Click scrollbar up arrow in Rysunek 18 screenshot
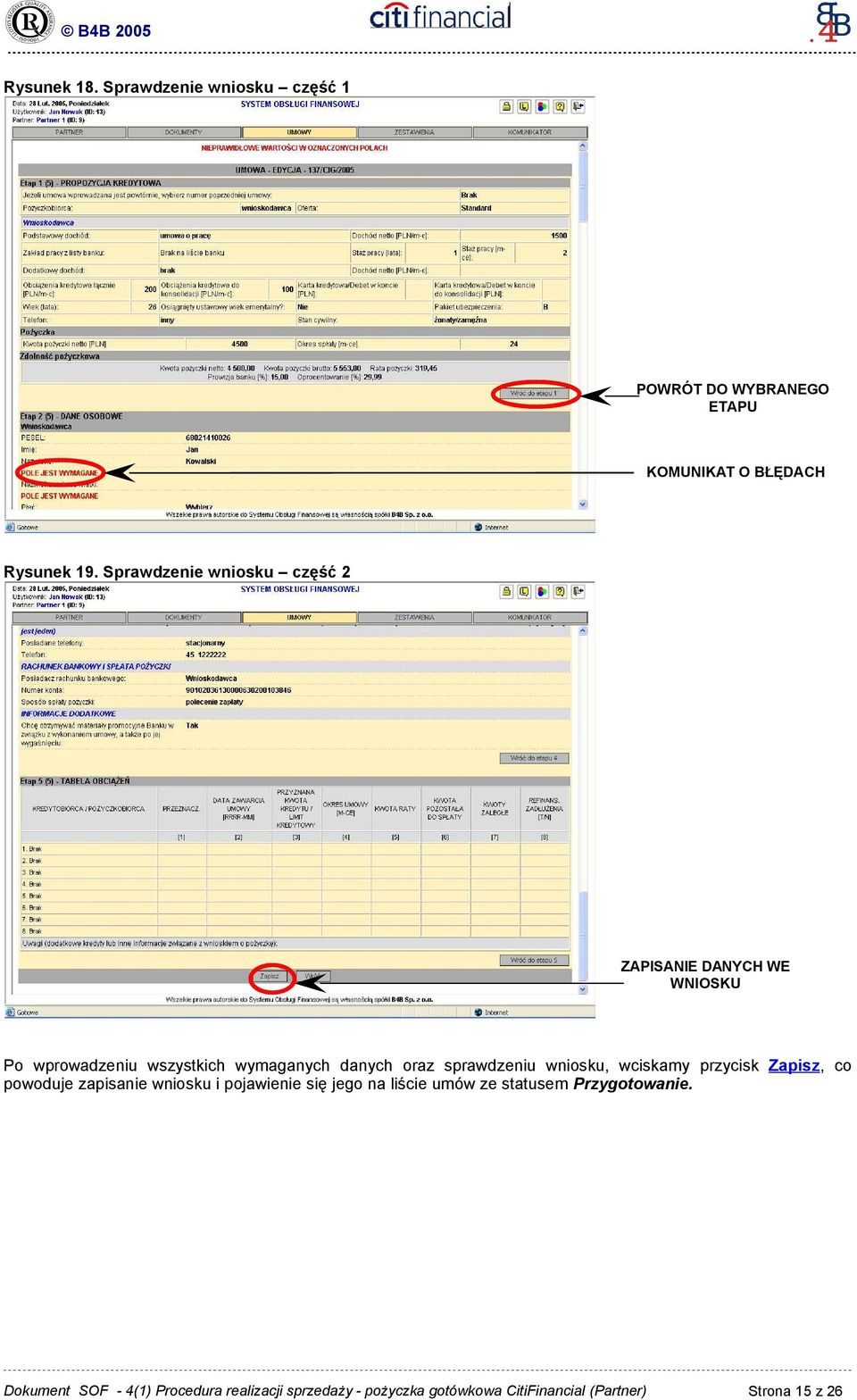 coord(583,146)
